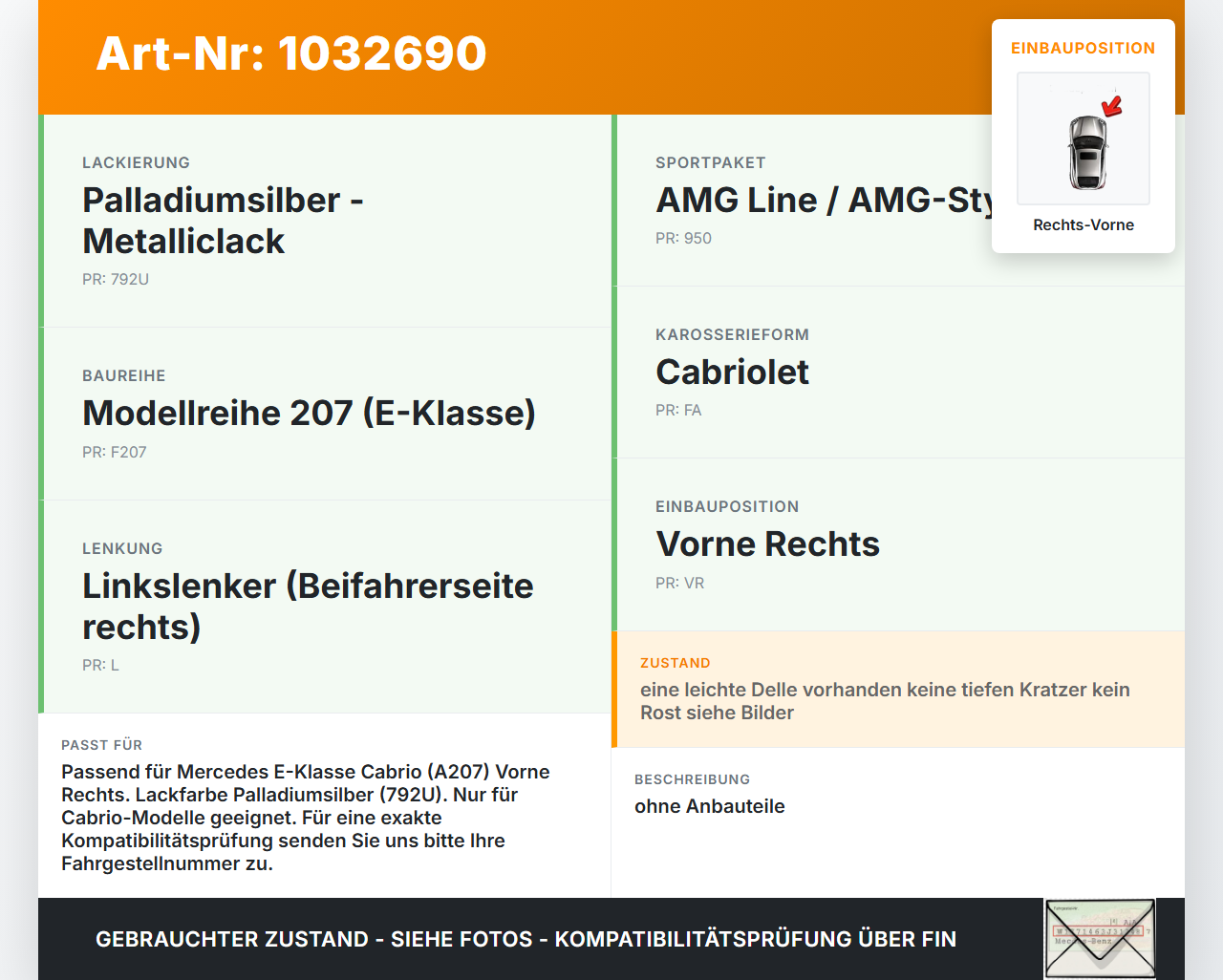Select the Vorne Rechts value

point(767,544)
